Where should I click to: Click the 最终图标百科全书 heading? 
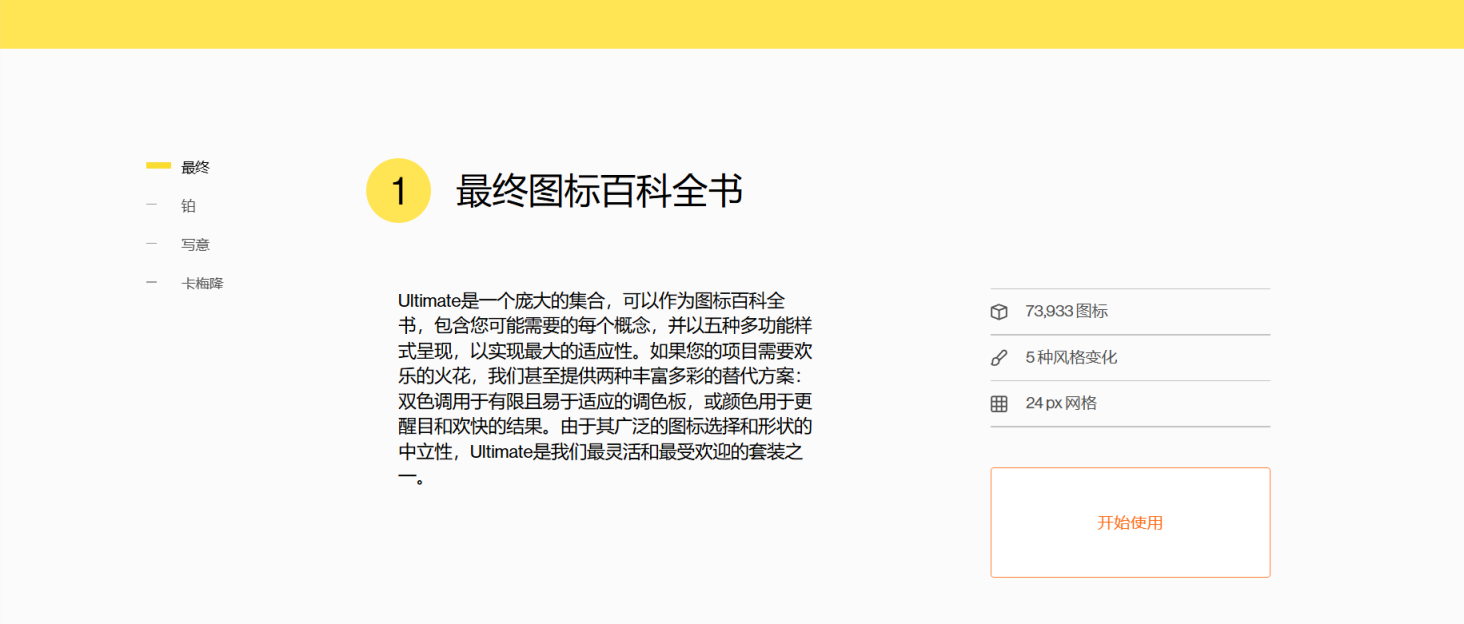599,190
